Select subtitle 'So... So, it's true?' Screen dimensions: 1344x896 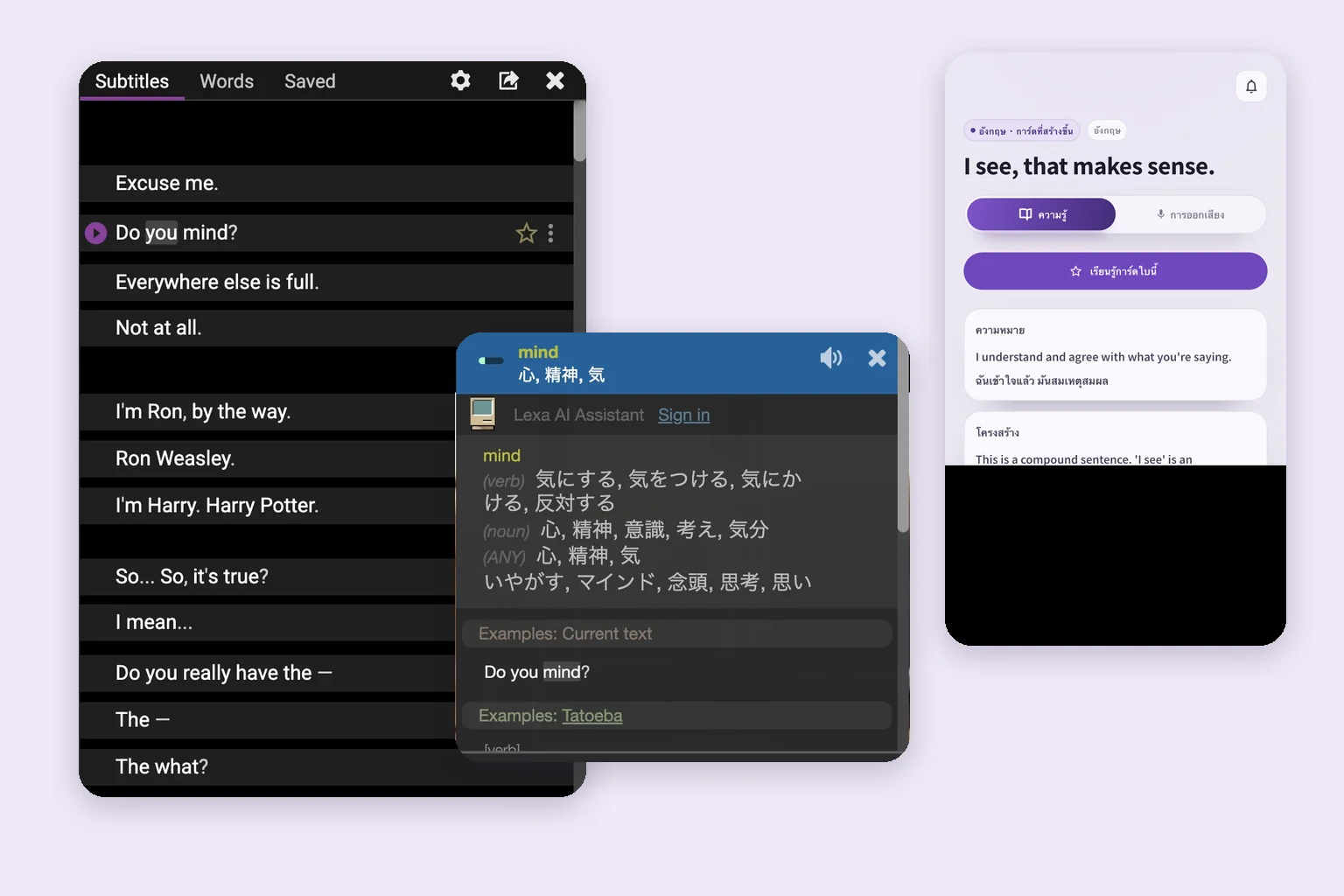pos(268,577)
